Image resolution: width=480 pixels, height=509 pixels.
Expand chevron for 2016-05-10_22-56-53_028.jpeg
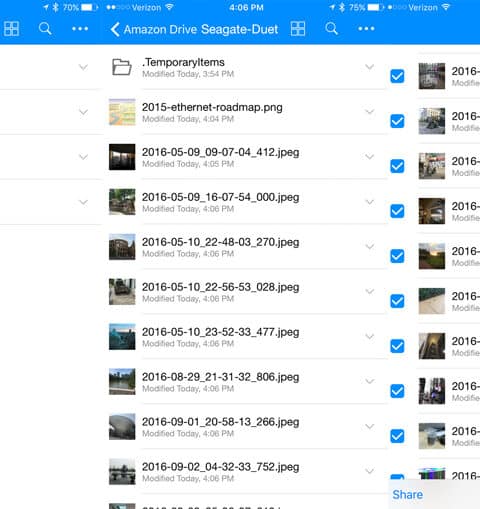pos(369,292)
